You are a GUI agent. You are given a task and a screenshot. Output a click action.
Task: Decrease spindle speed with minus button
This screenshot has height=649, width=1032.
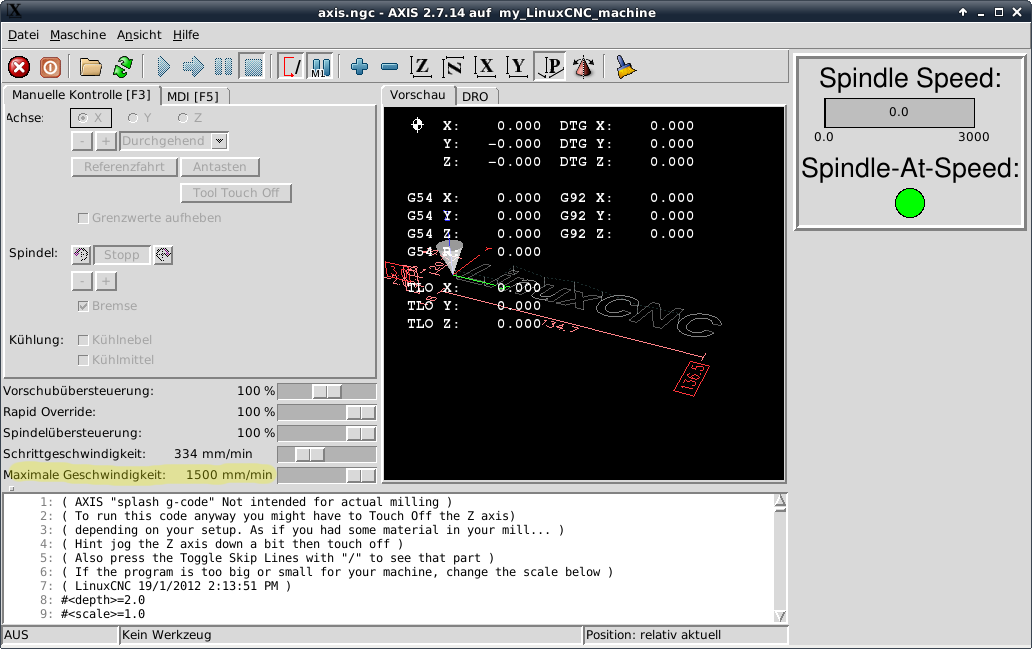point(82,282)
